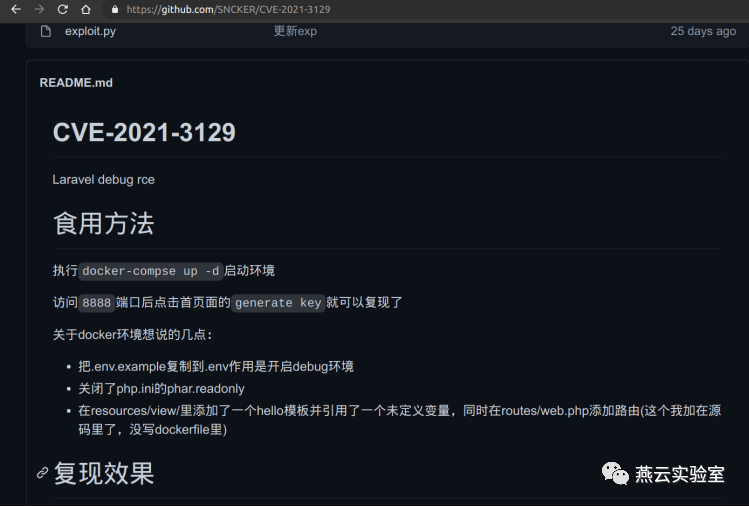Click the 25 days ago timestamp
Screen dimensions: 749x507
tap(703, 32)
